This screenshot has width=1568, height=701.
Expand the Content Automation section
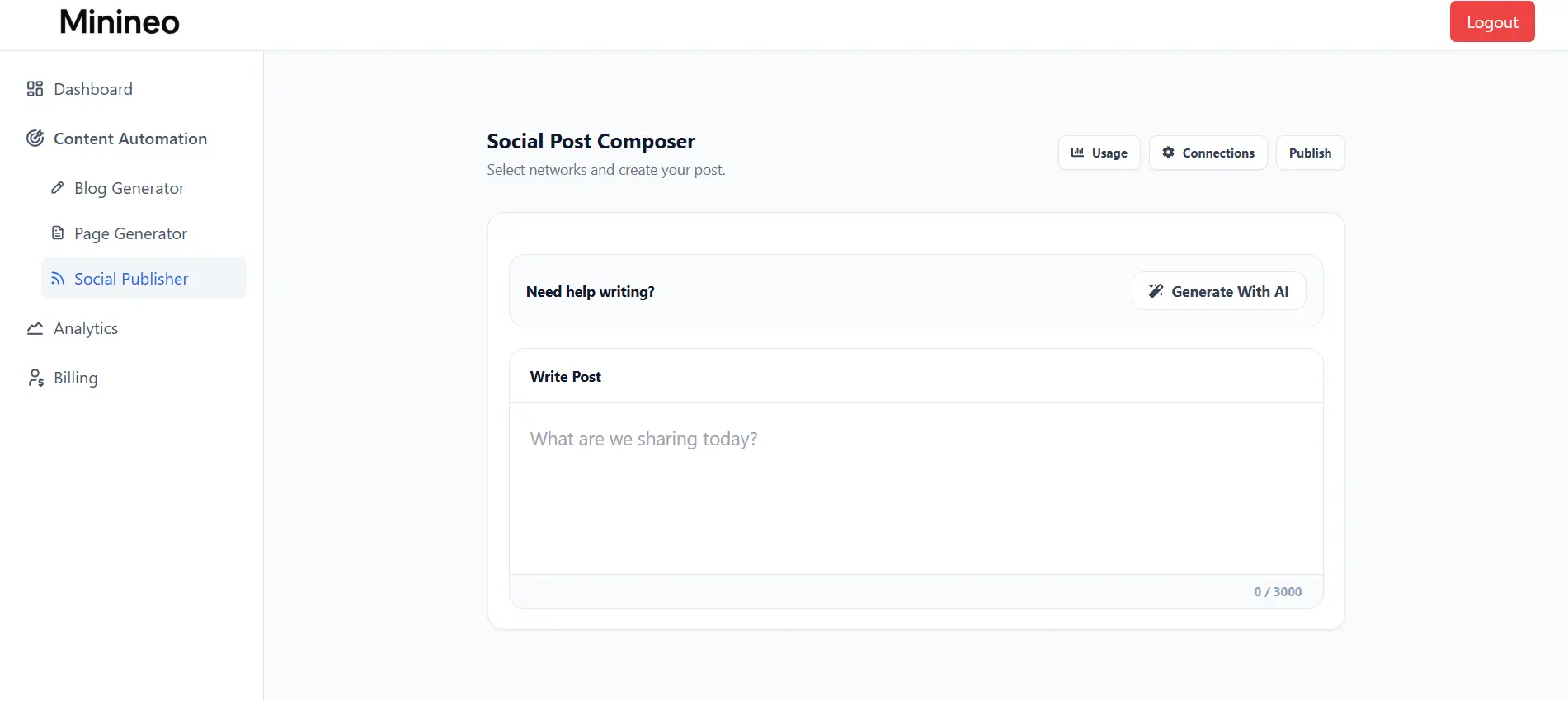click(130, 139)
